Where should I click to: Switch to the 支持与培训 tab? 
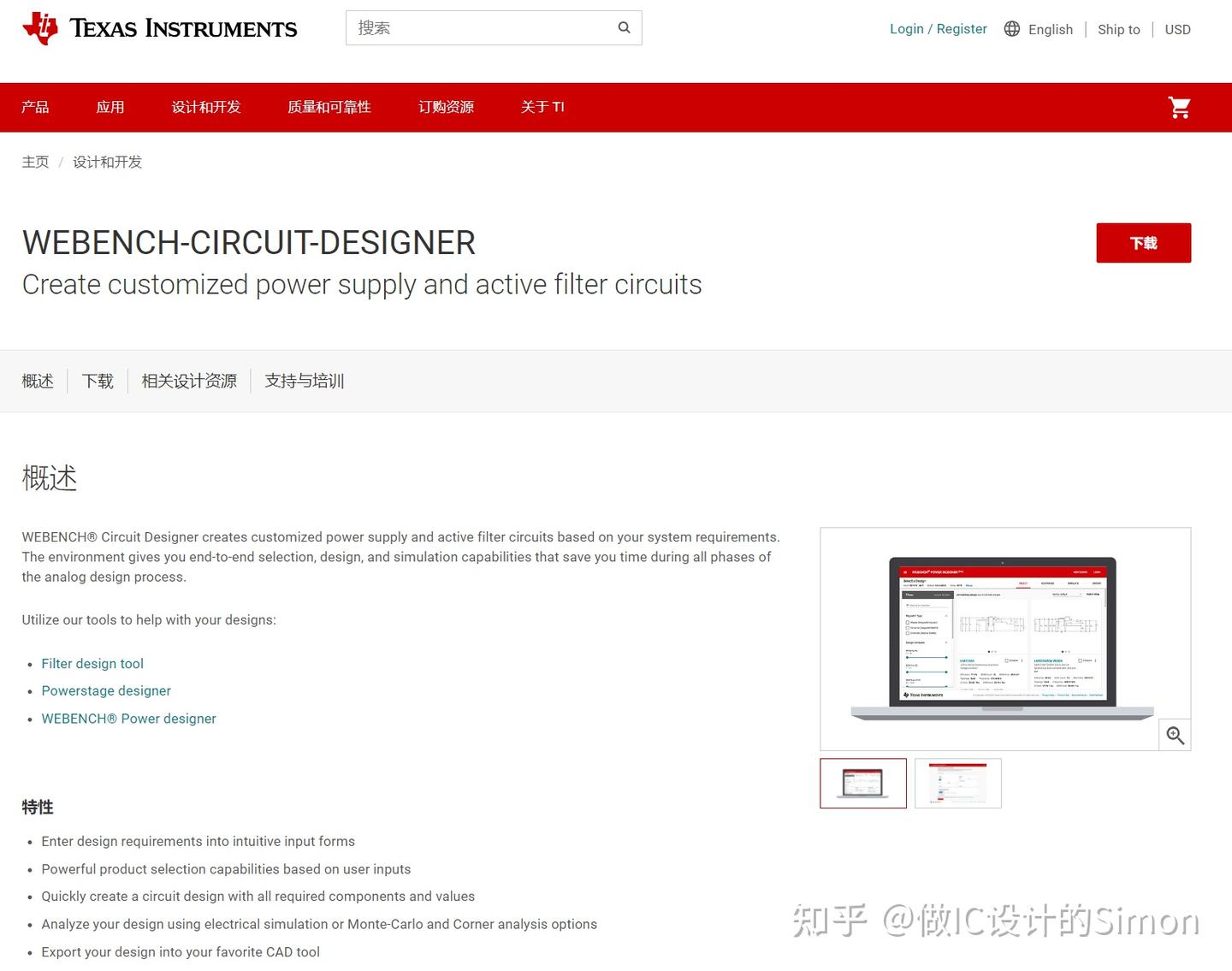(x=304, y=381)
